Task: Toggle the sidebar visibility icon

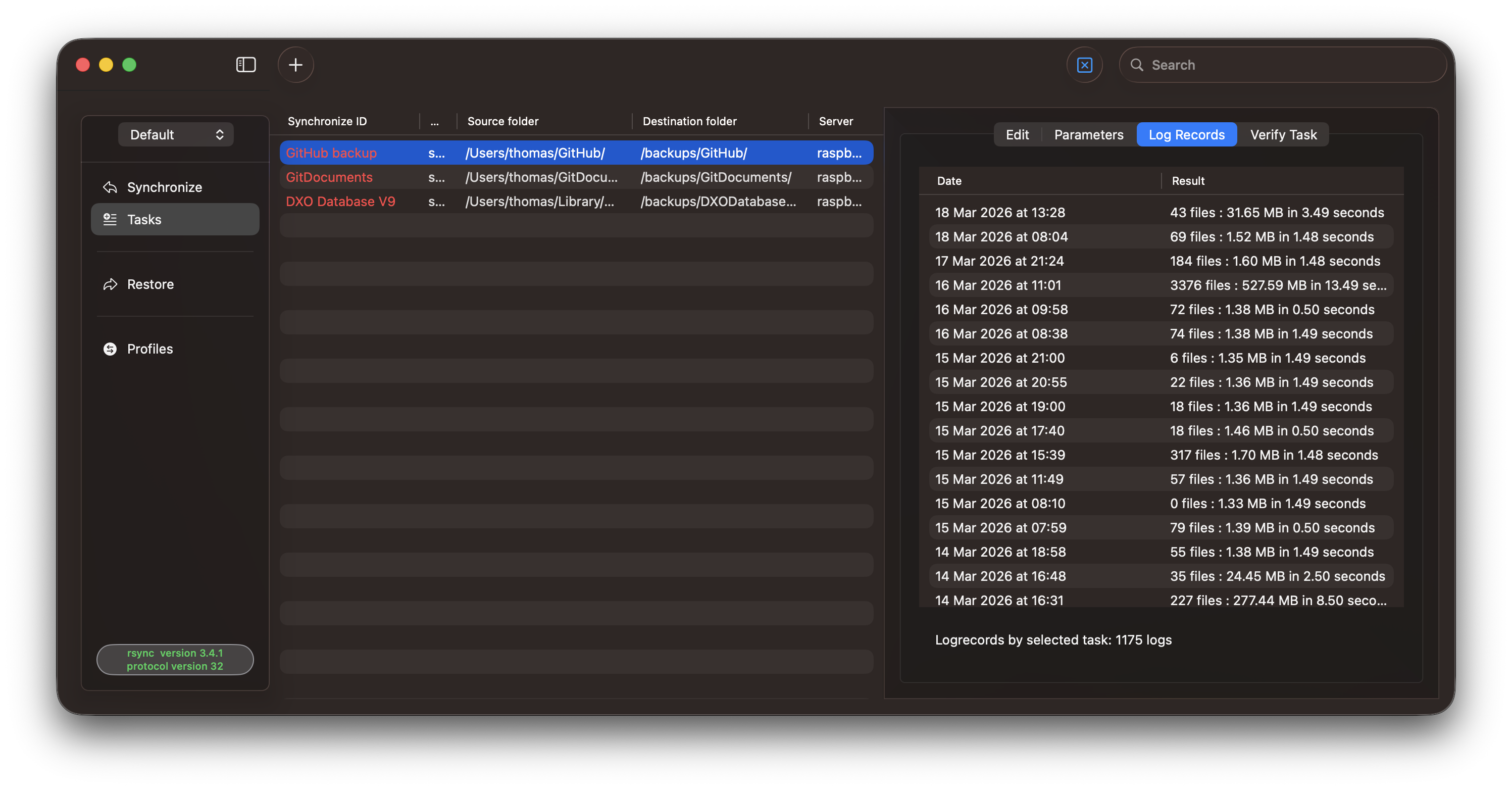Action: point(245,65)
